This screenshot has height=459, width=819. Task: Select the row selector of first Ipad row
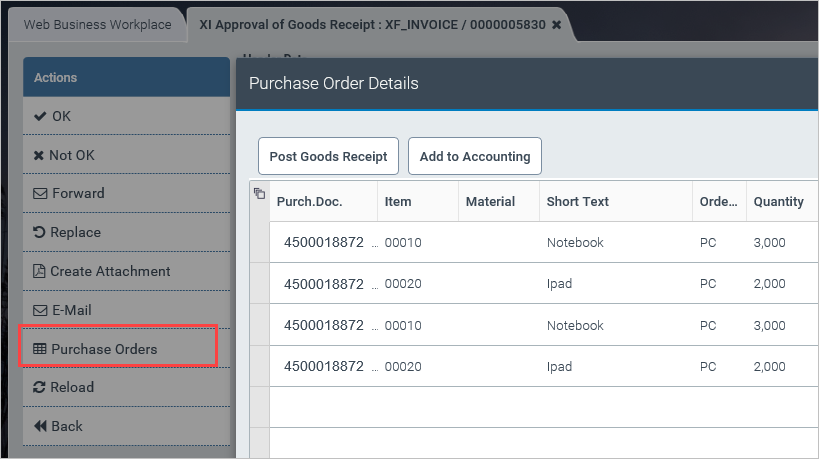[259, 284]
